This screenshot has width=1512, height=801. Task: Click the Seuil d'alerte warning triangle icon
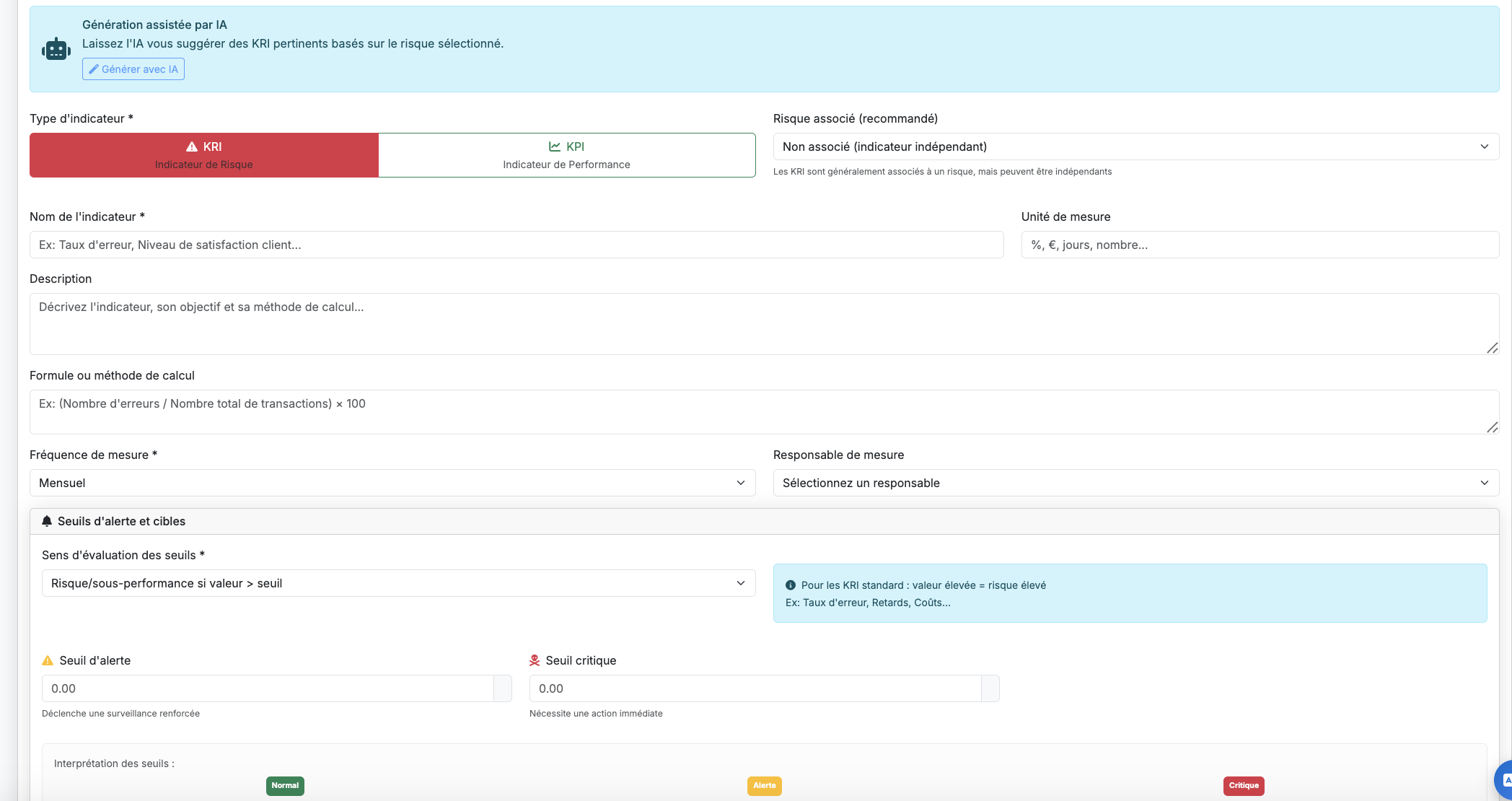[x=48, y=660]
